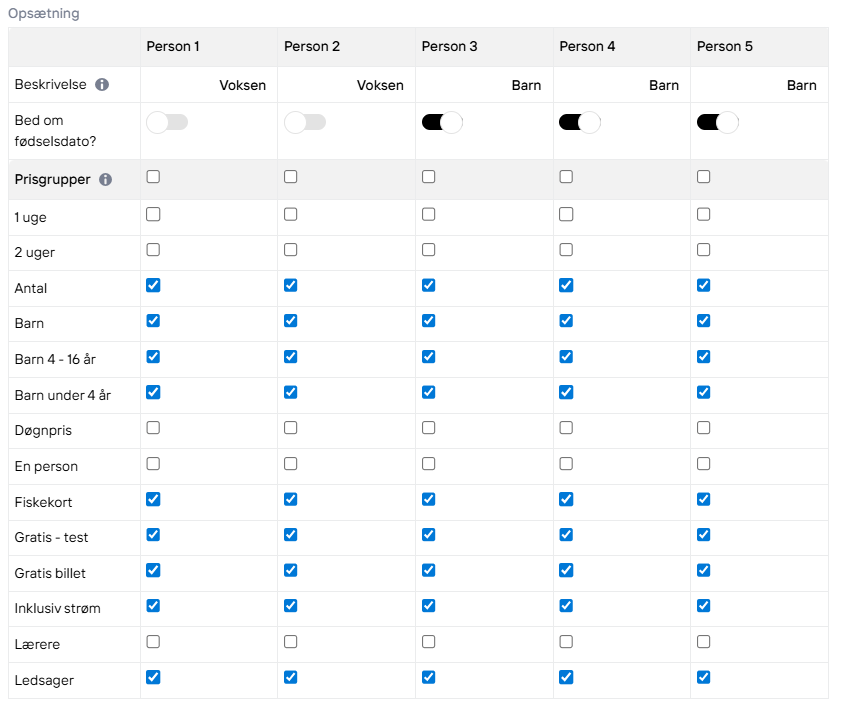Image resolution: width=842 pixels, height=714 pixels.
Task: Check 2 uger for Person 4
Action: pos(566,250)
